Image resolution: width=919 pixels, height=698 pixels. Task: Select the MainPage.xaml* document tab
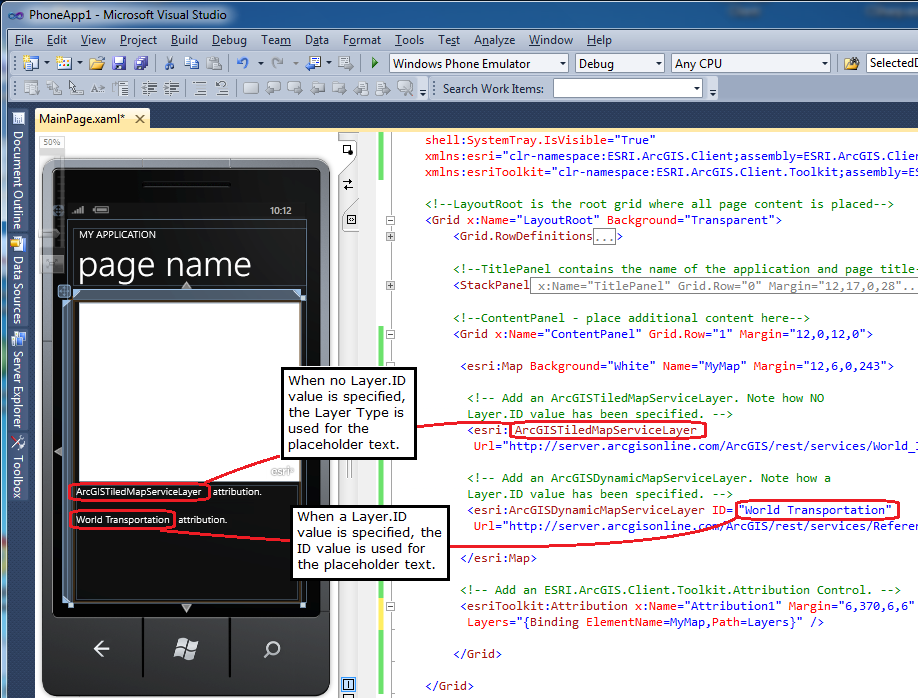coord(82,119)
